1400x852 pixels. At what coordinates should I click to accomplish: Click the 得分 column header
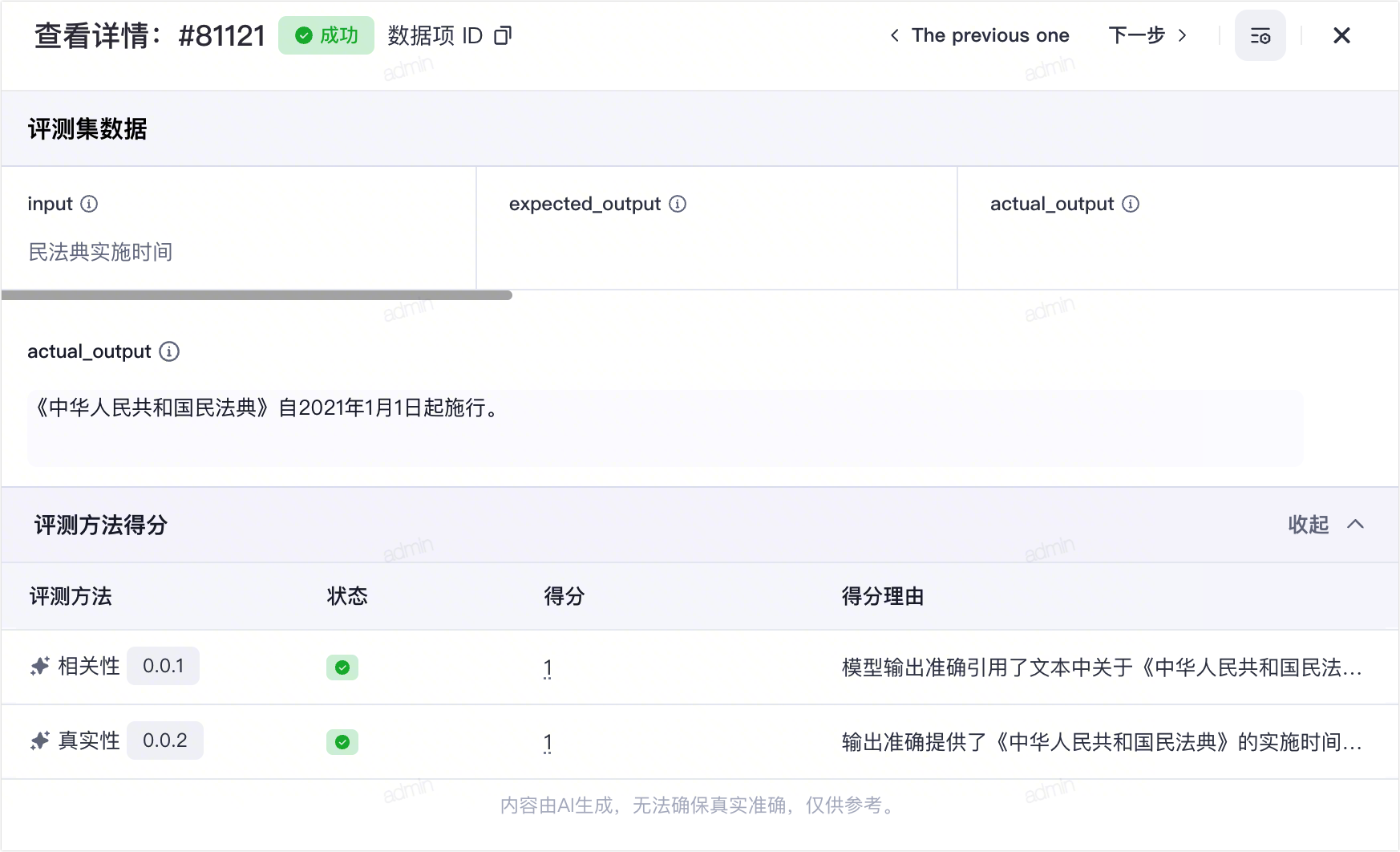(564, 596)
